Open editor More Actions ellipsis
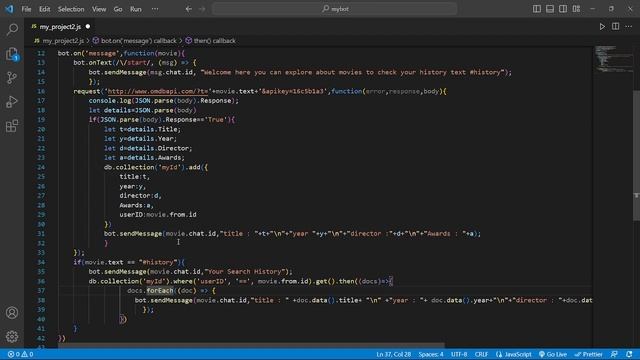Image resolution: width=640 pixels, height=360 pixels. (x=629, y=27)
